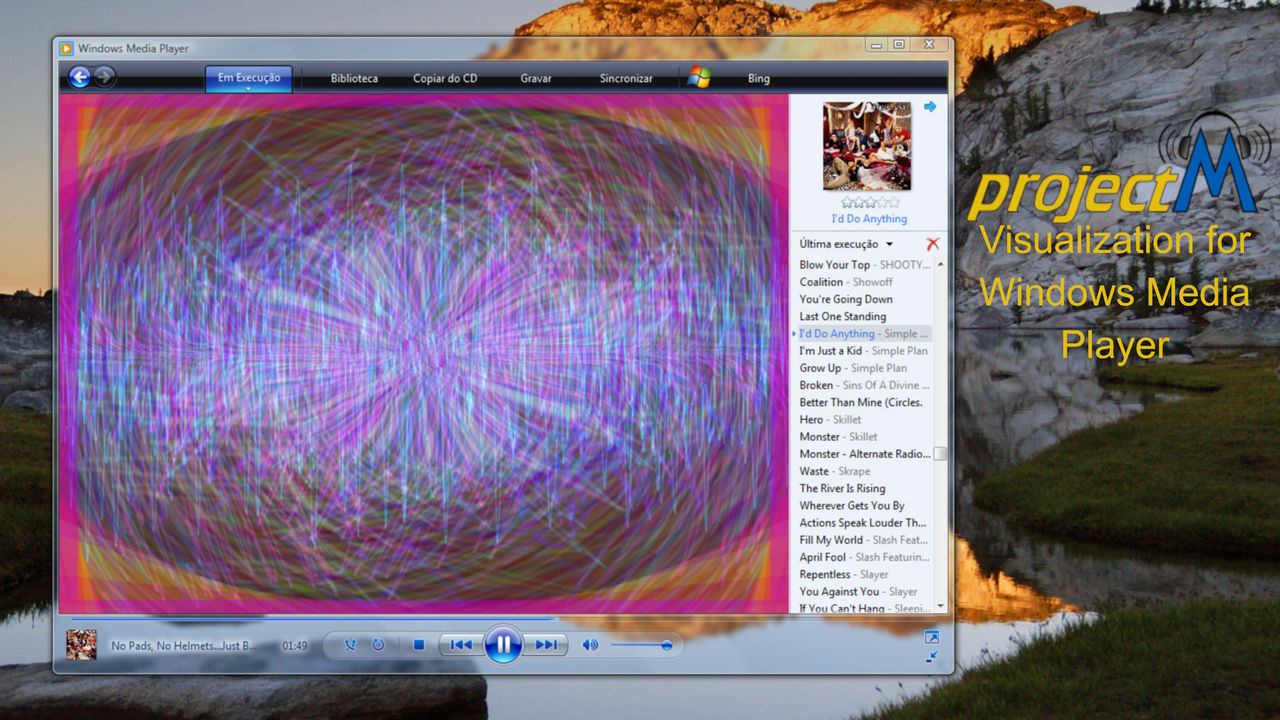
Task: Select the Back navigation arrow
Action: click(80, 77)
